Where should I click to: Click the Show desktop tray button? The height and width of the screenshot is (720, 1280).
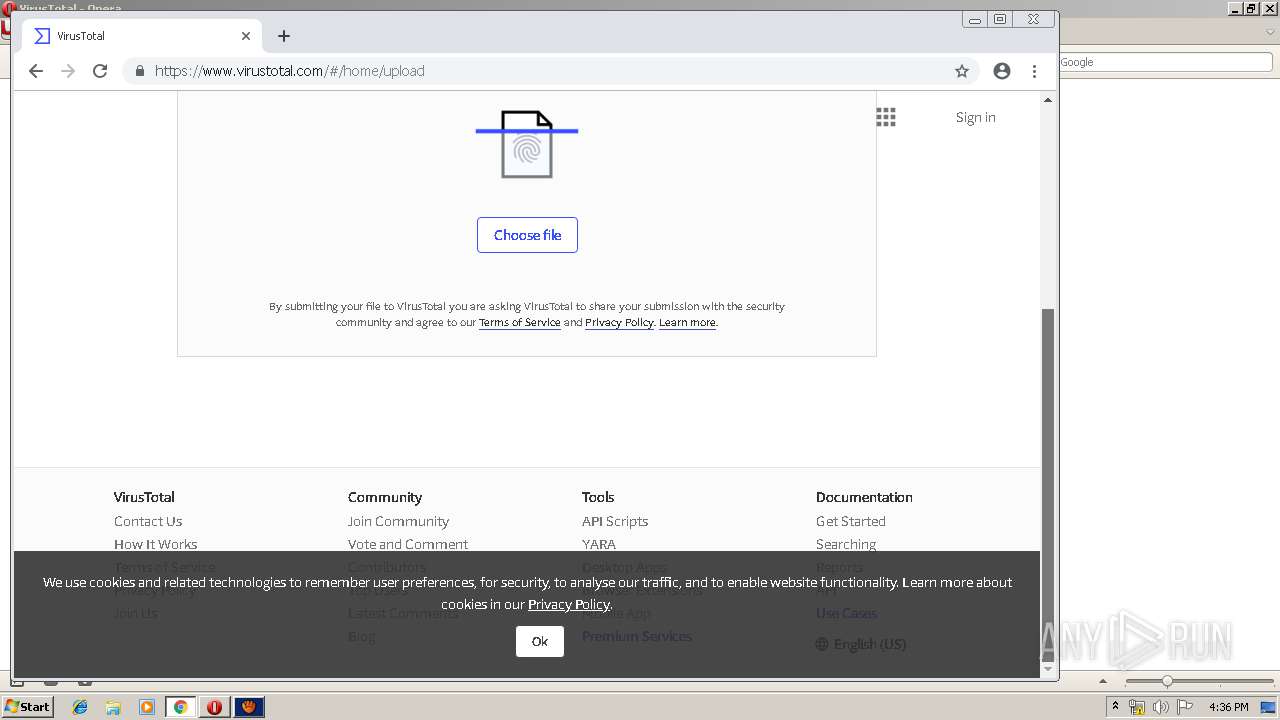[1269, 707]
